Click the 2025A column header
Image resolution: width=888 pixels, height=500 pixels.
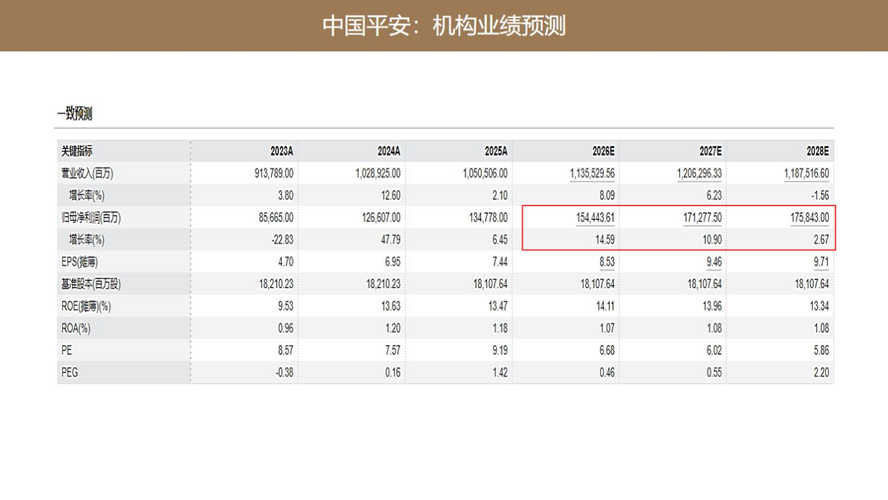pos(496,151)
